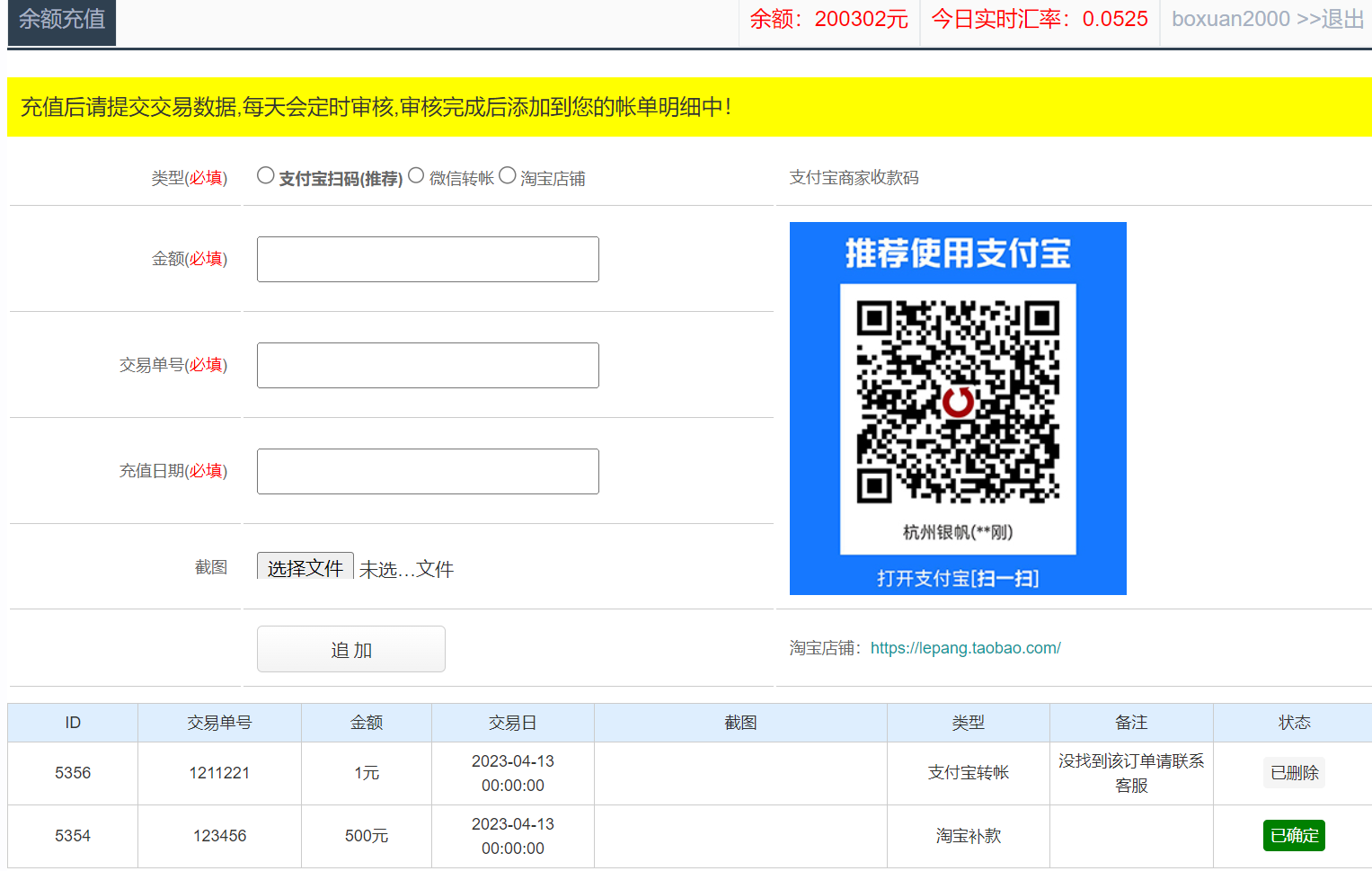The width and height of the screenshot is (1372, 871).
Task: Select row with ID 5356
Action: click(73, 773)
